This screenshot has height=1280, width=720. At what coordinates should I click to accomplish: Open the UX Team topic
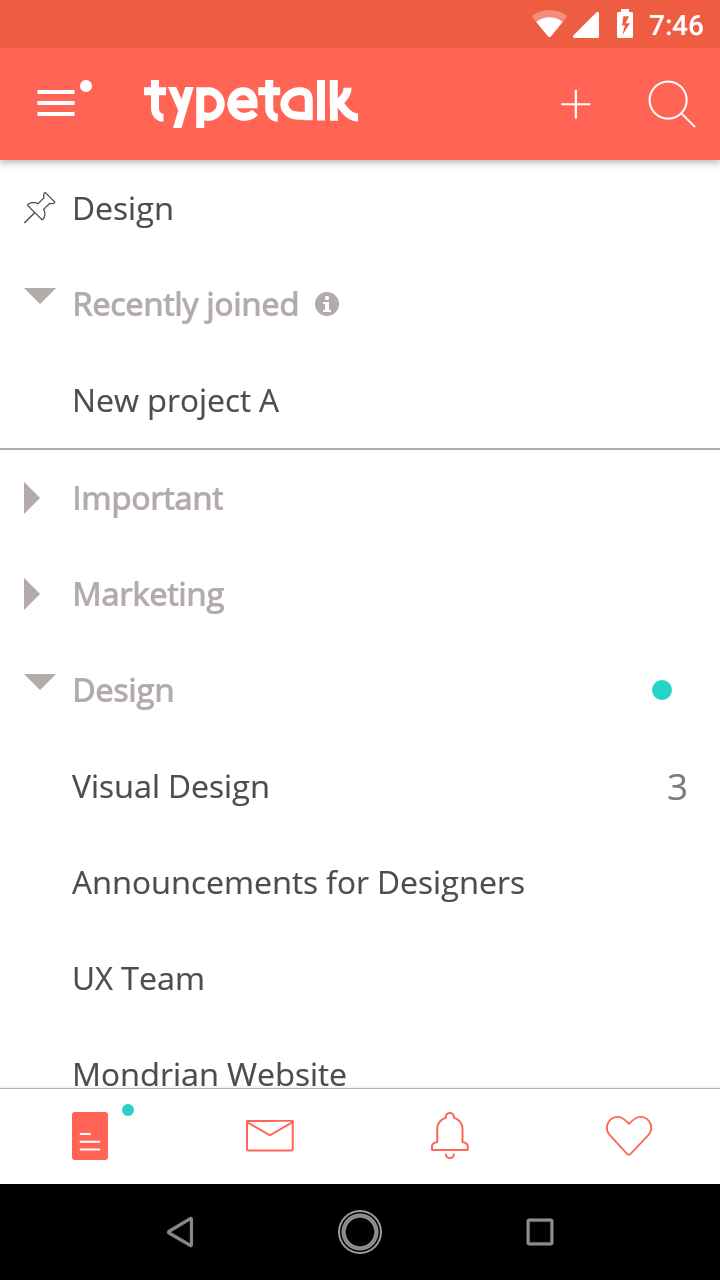click(360, 979)
